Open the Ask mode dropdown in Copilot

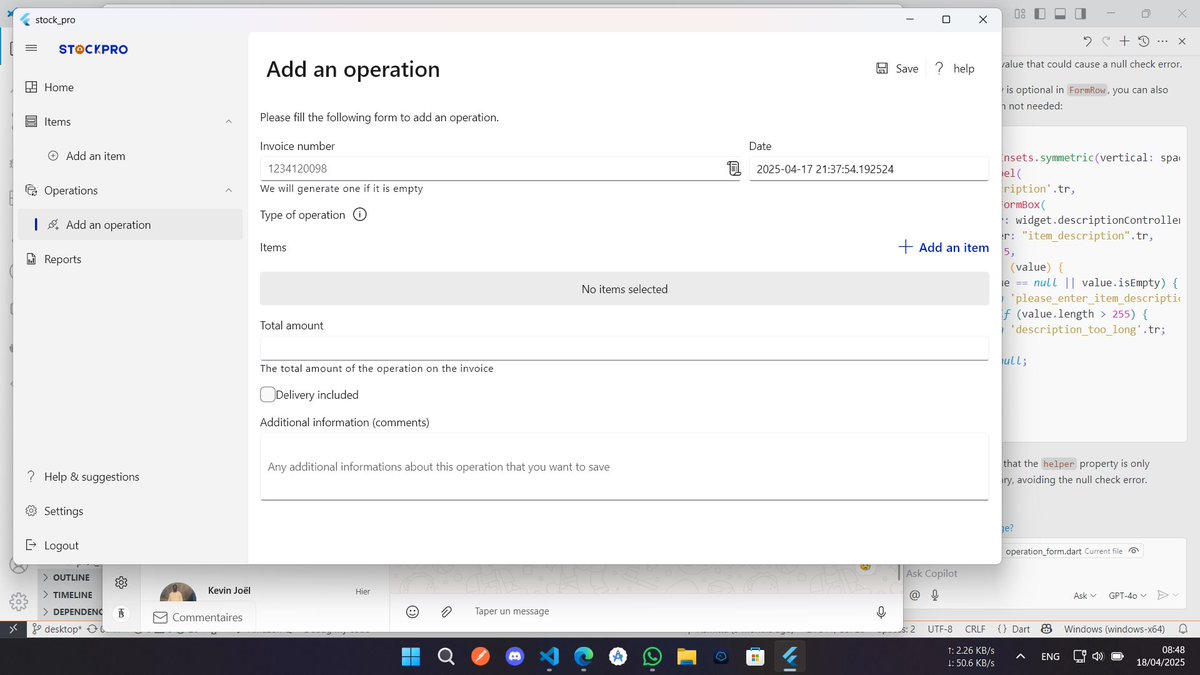click(1084, 595)
